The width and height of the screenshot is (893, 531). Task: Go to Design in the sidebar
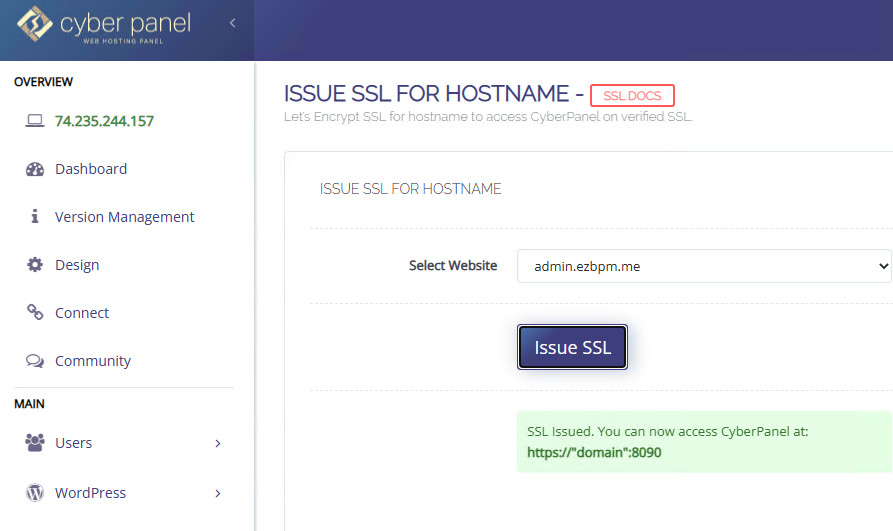click(77, 265)
